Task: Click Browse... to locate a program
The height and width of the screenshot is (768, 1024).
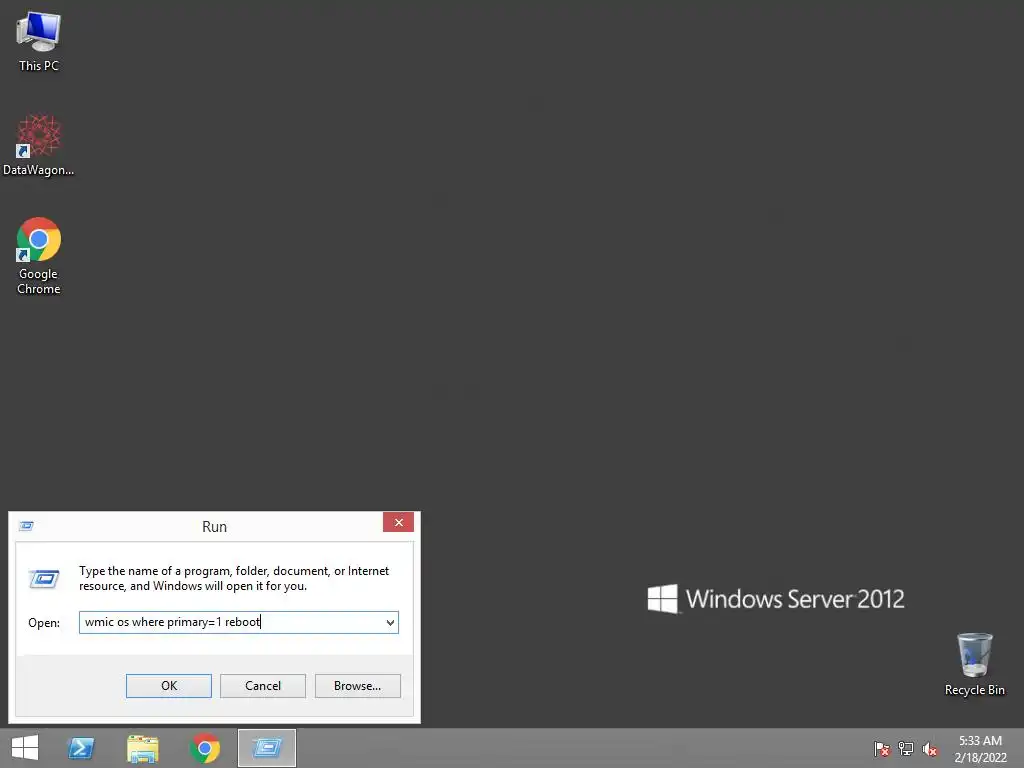Action: click(357, 686)
